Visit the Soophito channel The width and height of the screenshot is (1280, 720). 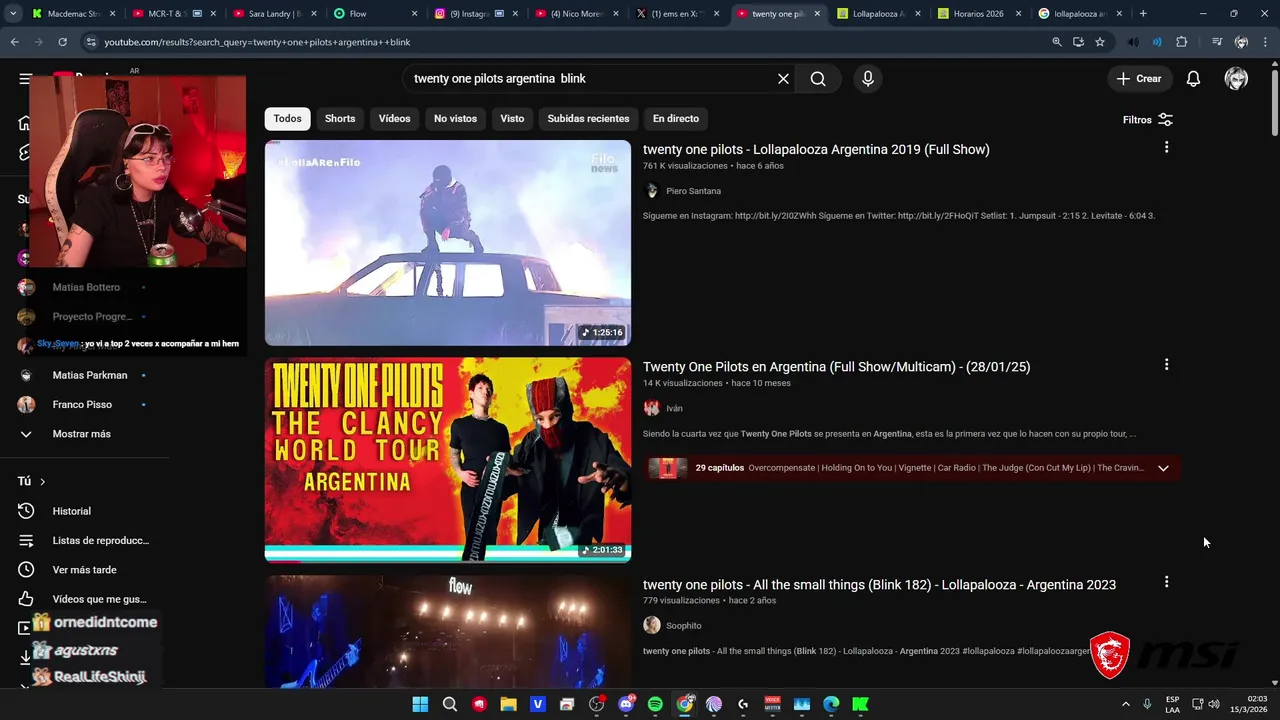pyautogui.click(x=683, y=626)
